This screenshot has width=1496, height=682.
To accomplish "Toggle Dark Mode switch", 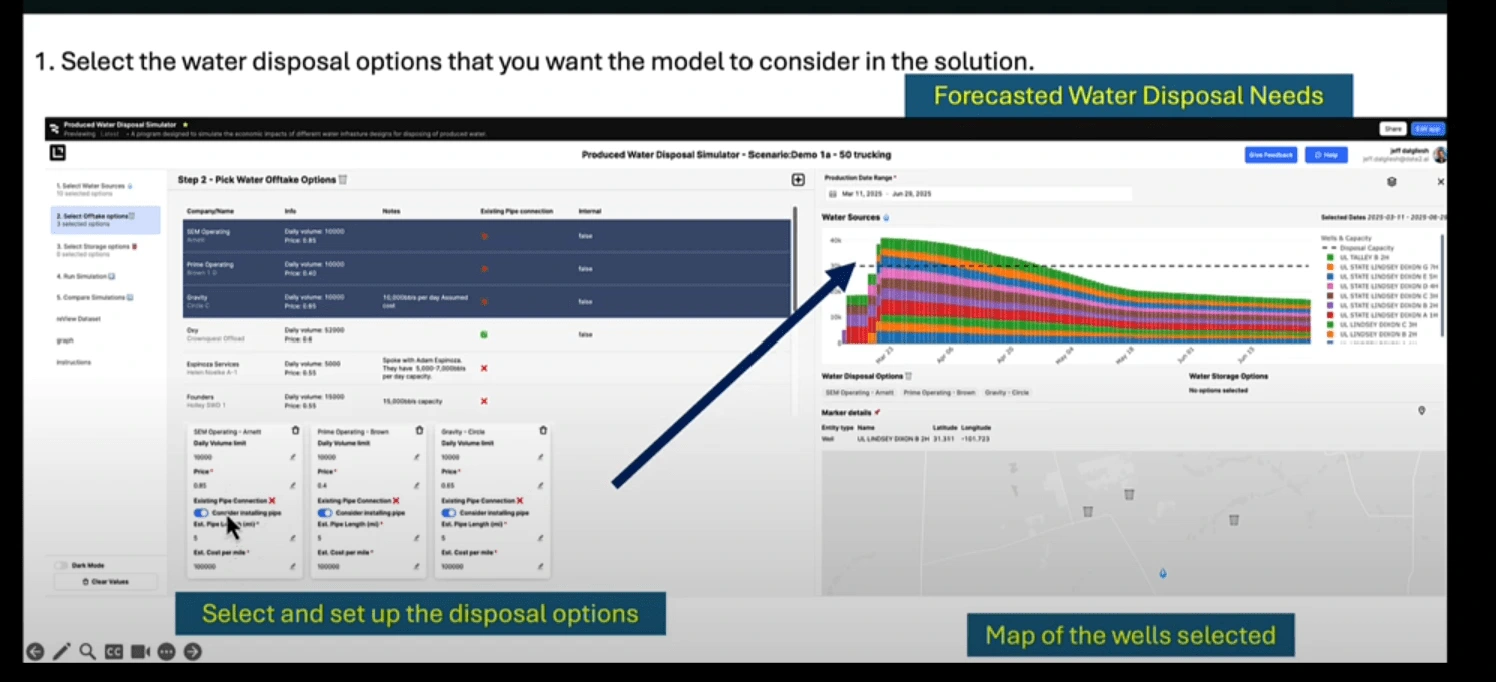I will click(x=62, y=566).
